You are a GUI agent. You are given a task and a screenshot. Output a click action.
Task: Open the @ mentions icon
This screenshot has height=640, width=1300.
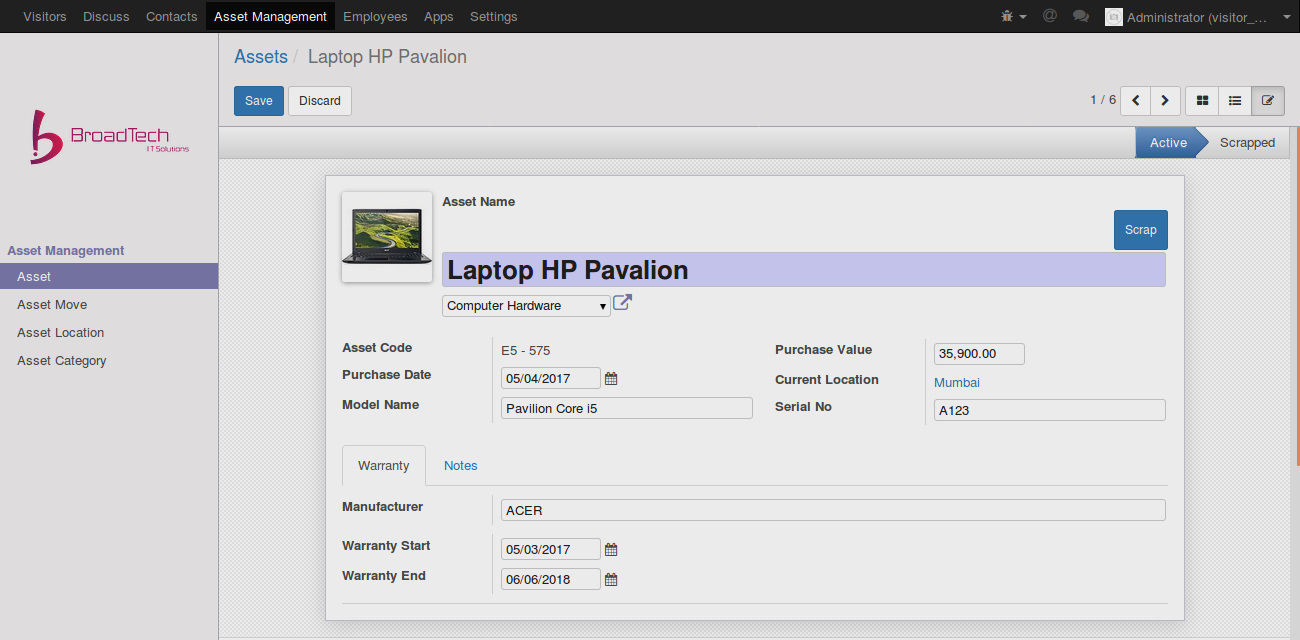coord(1050,16)
